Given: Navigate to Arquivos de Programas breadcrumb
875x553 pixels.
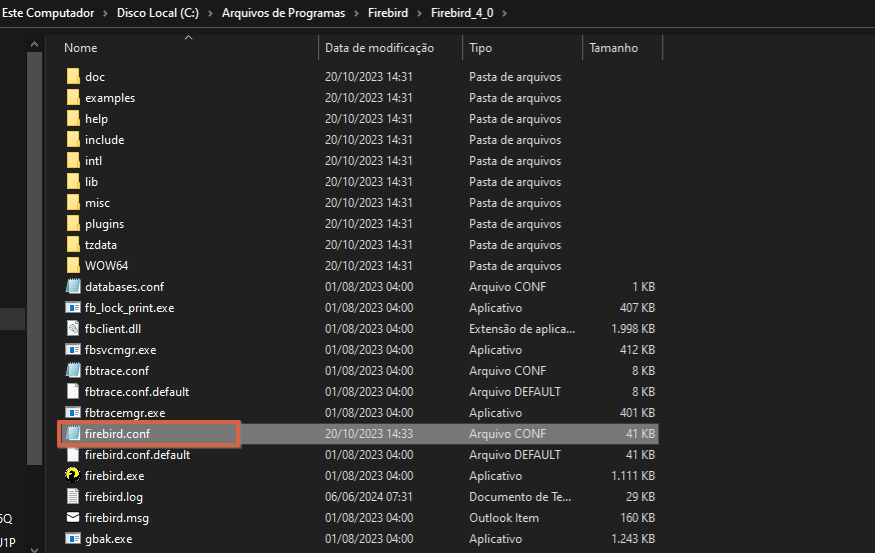Looking at the screenshot, I should tap(283, 13).
